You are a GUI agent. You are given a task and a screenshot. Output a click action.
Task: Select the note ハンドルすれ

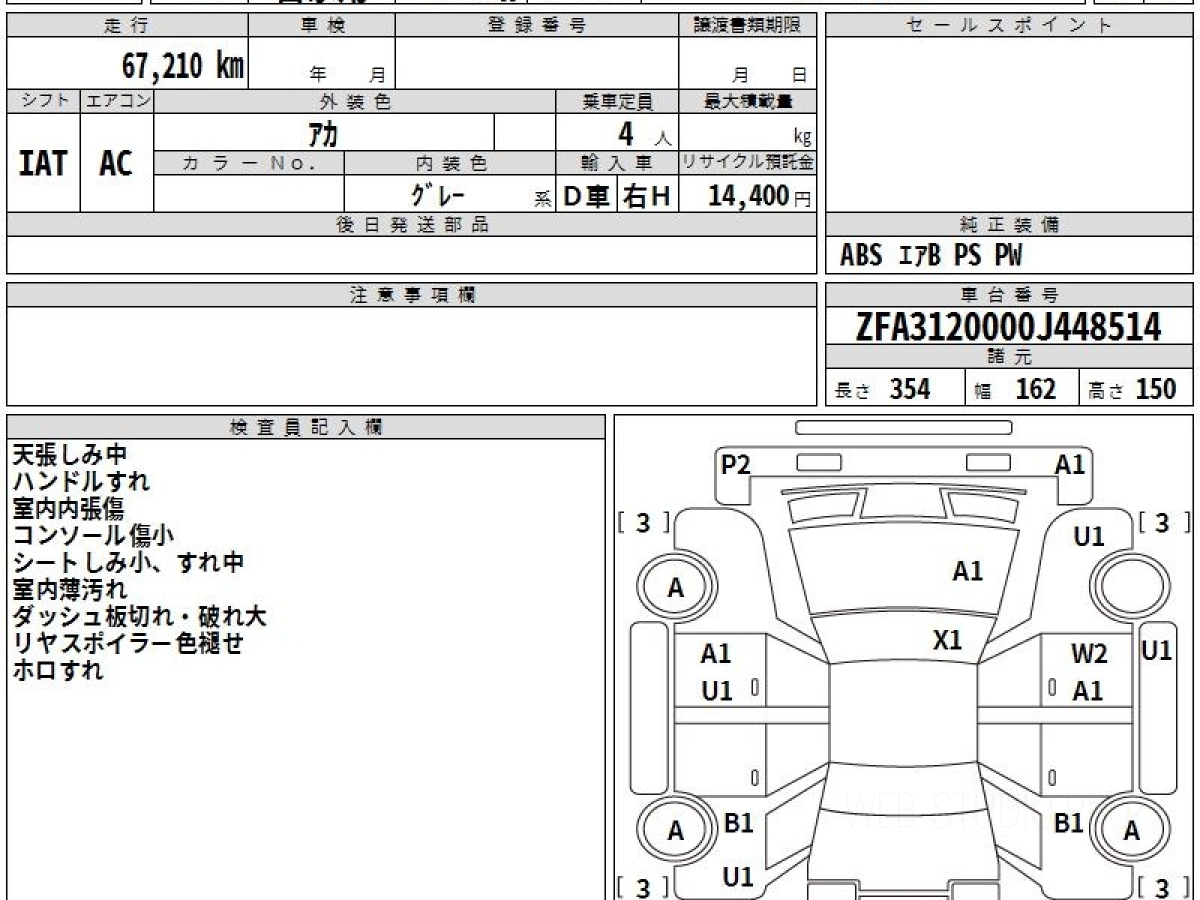[x=82, y=482]
